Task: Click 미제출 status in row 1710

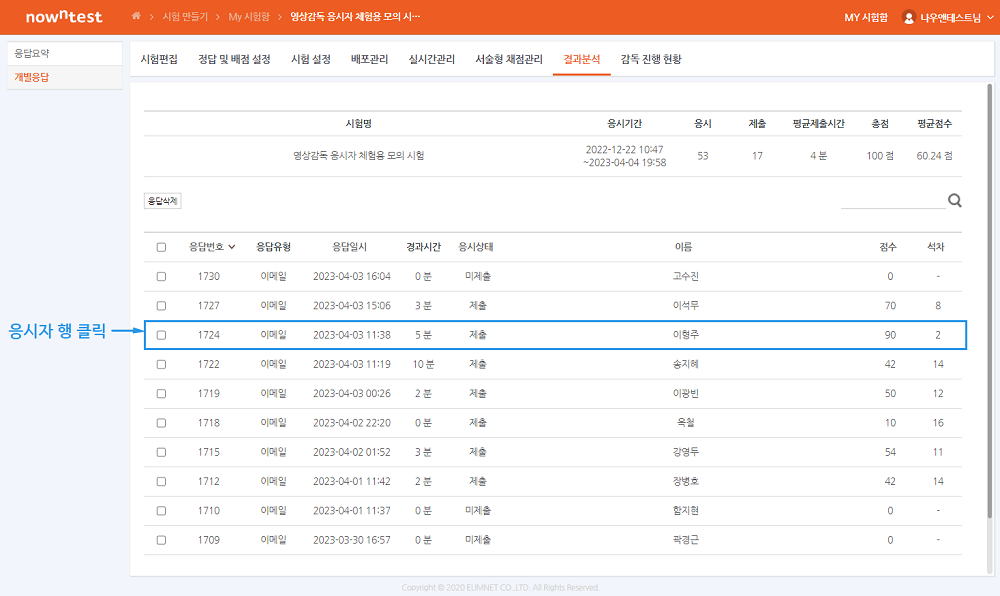Action: pos(478,511)
